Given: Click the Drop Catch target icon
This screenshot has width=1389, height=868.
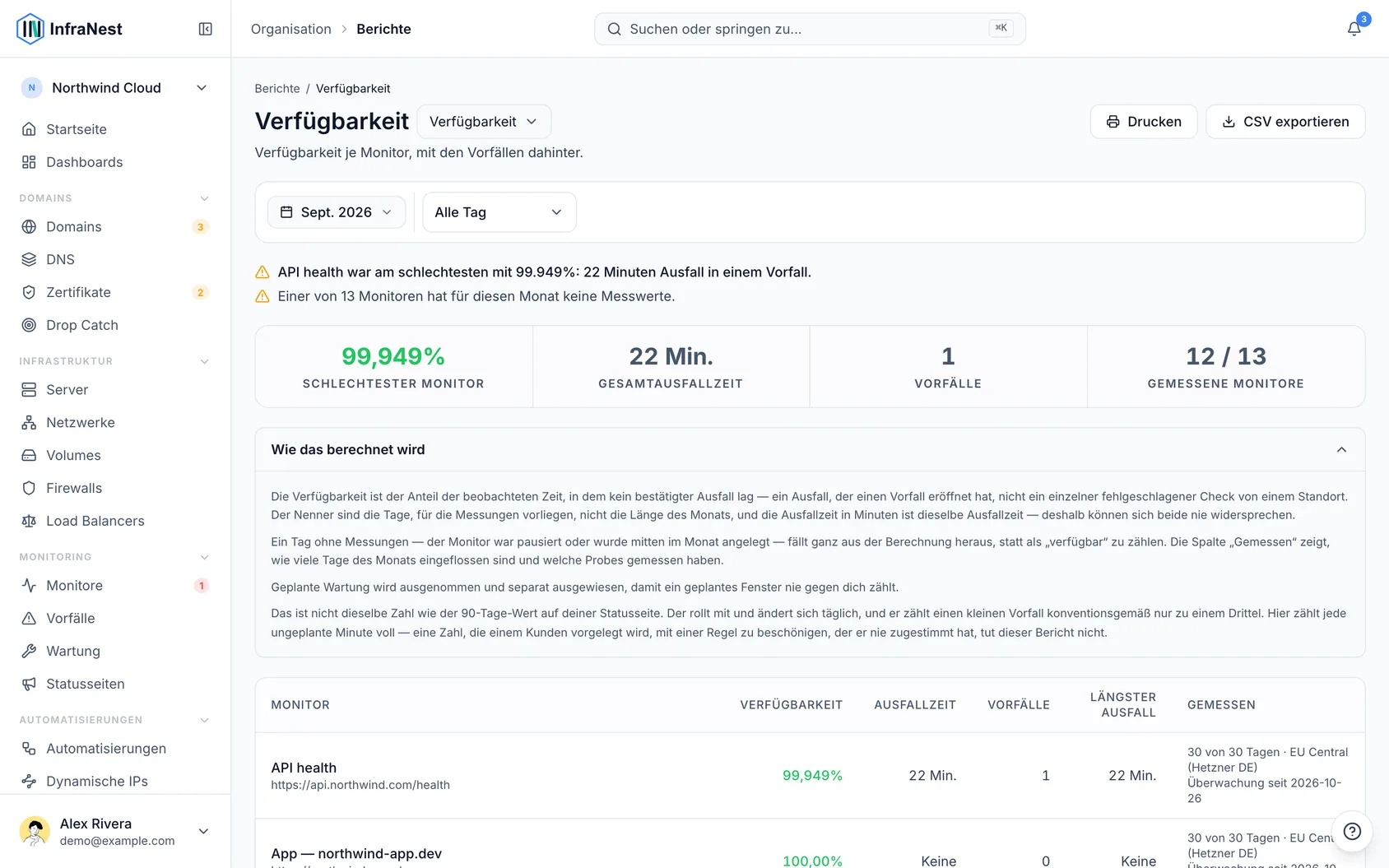Looking at the screenshot, I should point(29,325).
